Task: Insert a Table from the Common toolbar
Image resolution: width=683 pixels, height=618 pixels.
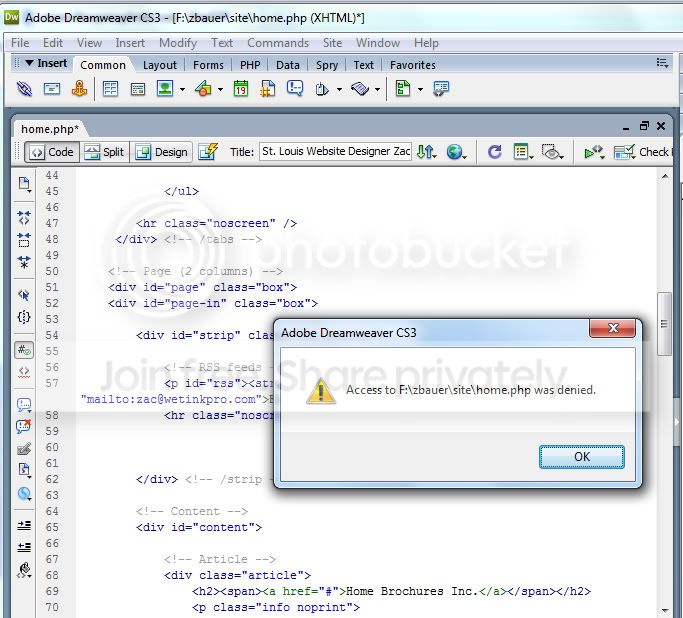Action: (110, 89)
